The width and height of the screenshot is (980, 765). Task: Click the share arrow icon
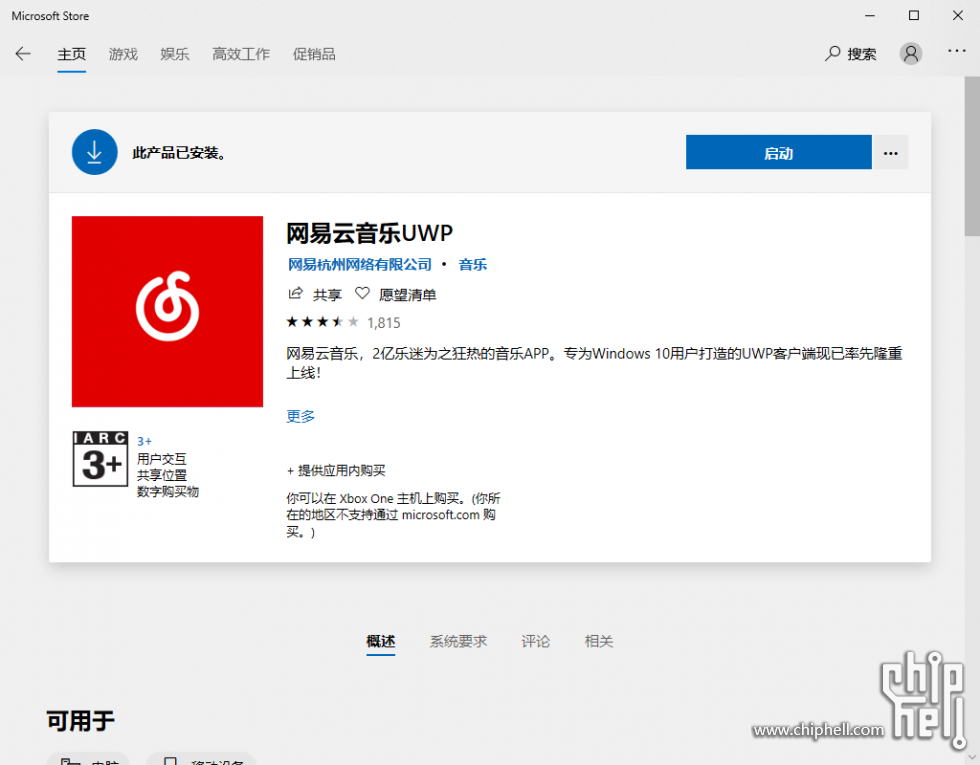[x=295, y=293]
